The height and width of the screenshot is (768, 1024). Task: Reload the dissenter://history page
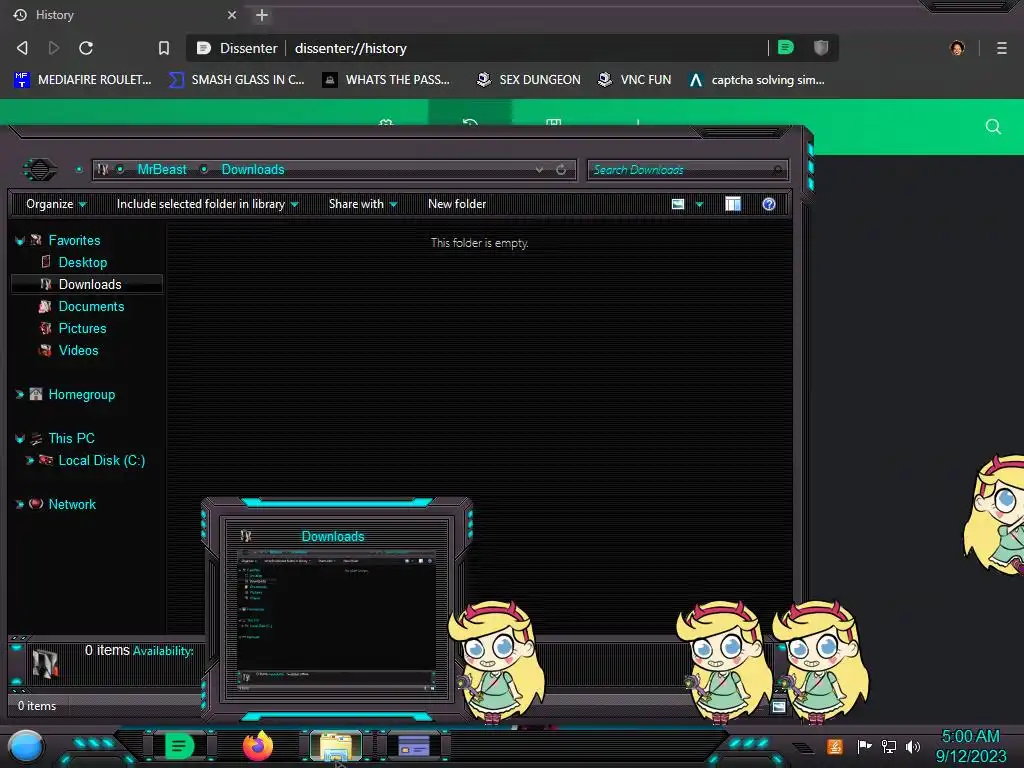pos(86,48)
